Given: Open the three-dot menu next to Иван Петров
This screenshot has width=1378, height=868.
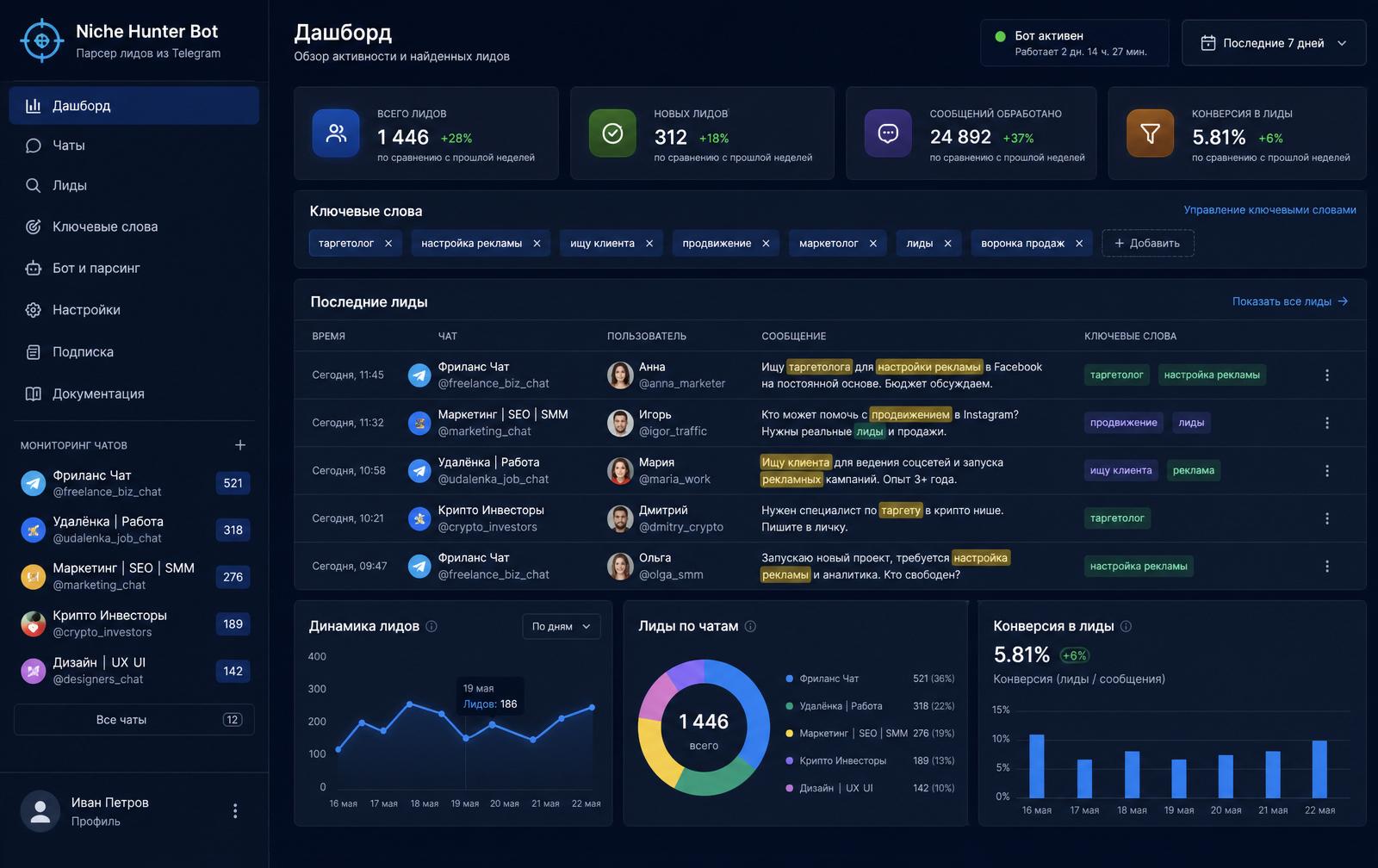Looking at the screenshot, I should pos(235,811).
